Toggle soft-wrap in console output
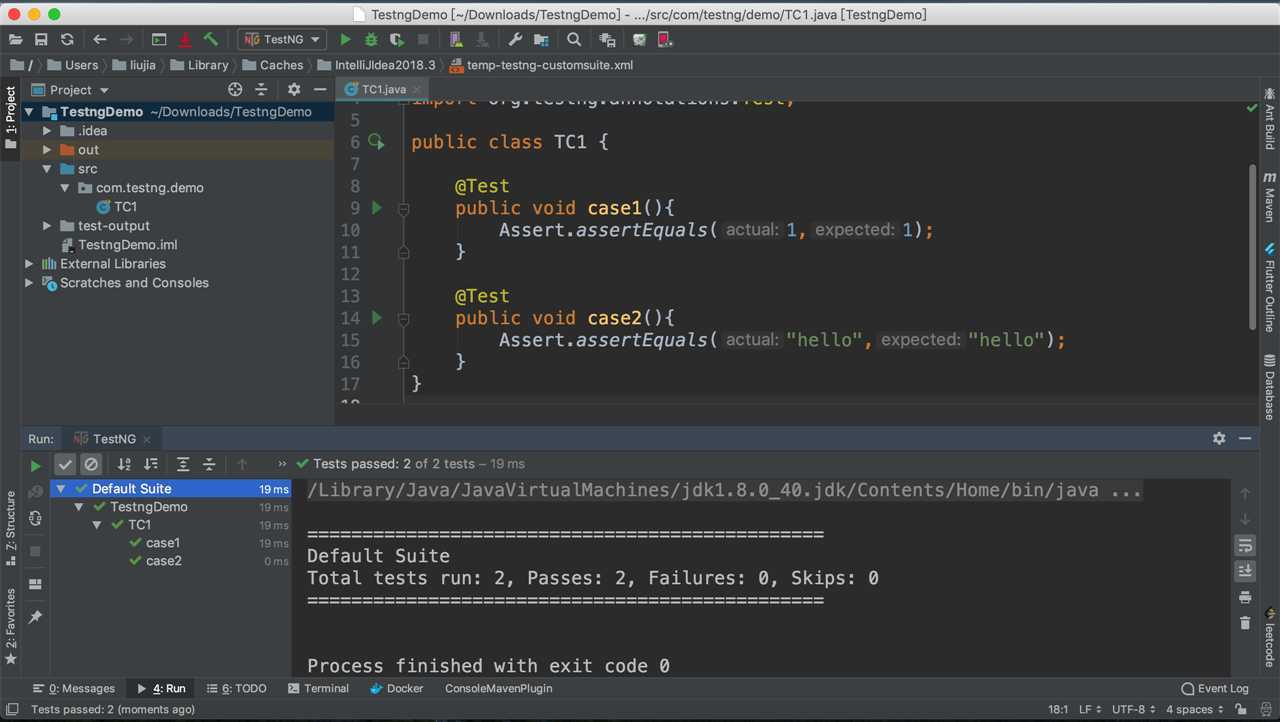Screen dimensions: 1280x722 coord(1245,545)
